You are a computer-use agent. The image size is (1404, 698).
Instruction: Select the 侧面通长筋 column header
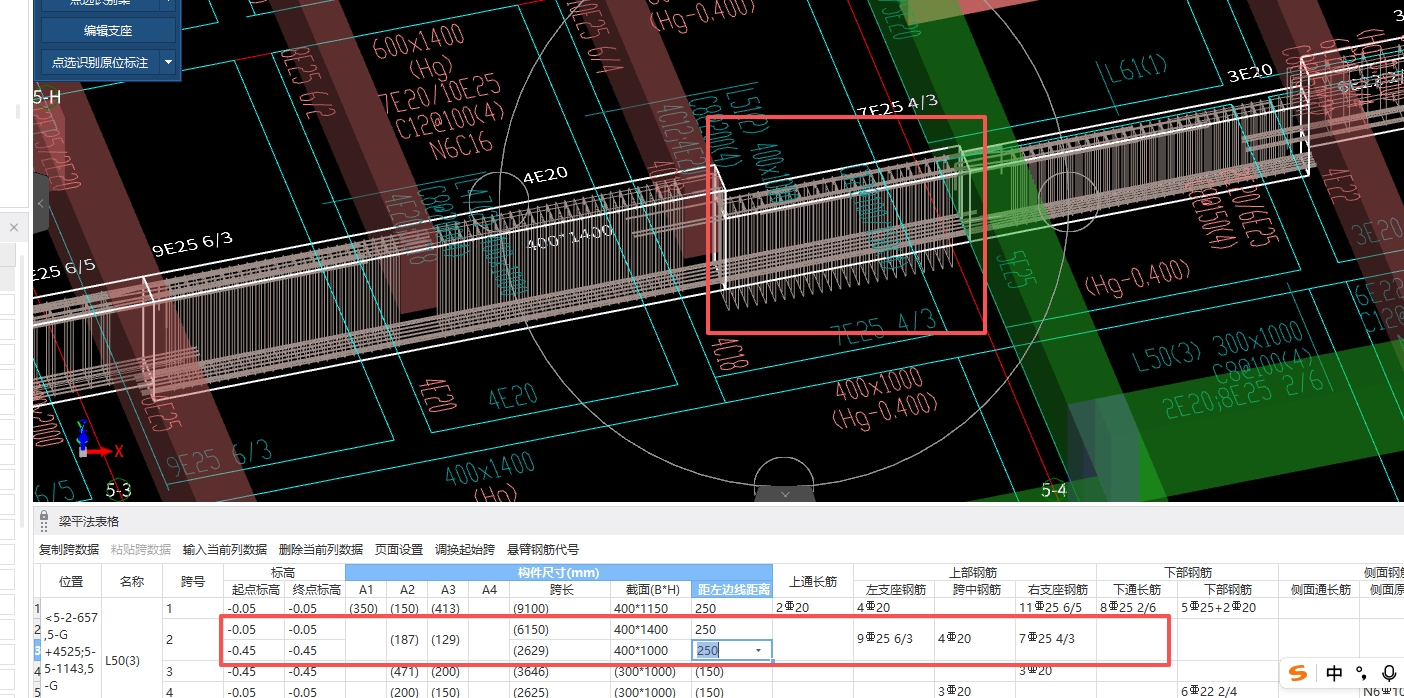coord(1320,590)
